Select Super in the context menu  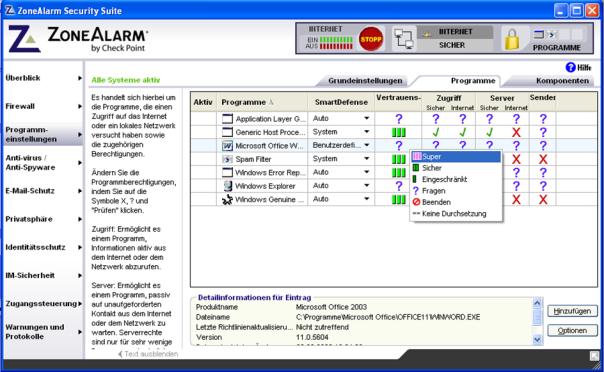pyautogui.click(x=456, y=156)
